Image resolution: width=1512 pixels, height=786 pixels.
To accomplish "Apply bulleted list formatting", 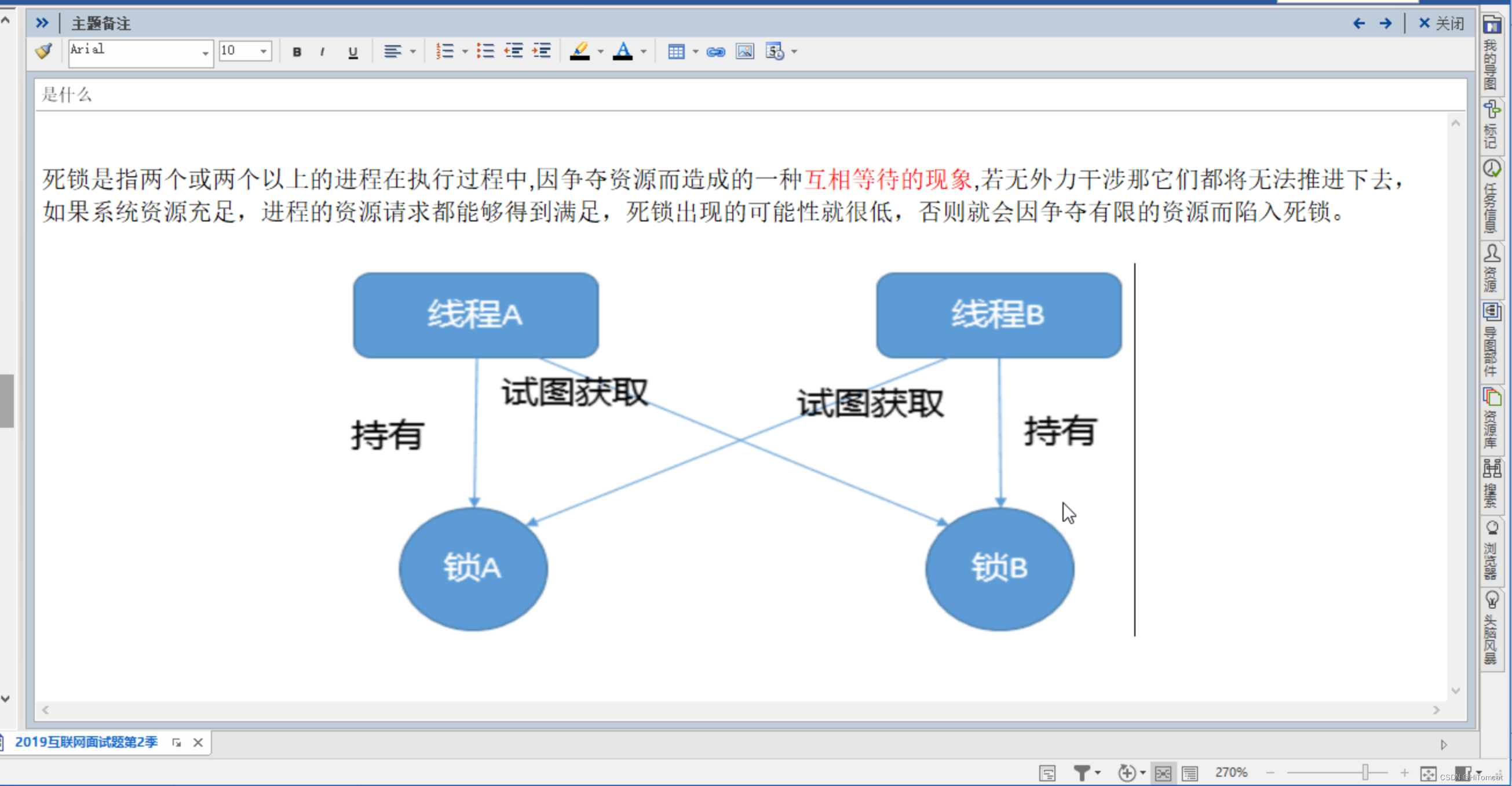I will pos(485,52).
